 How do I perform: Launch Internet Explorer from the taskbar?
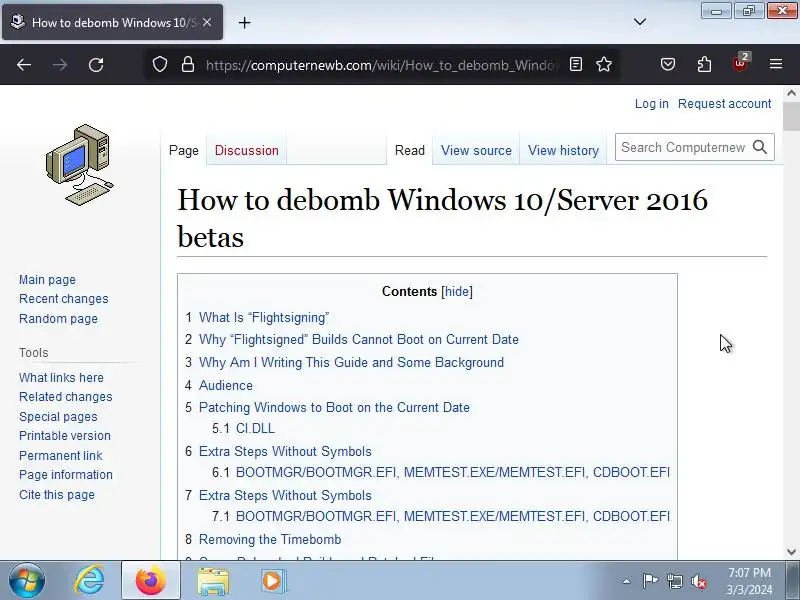pyautogui.click(x=89, y=581)
